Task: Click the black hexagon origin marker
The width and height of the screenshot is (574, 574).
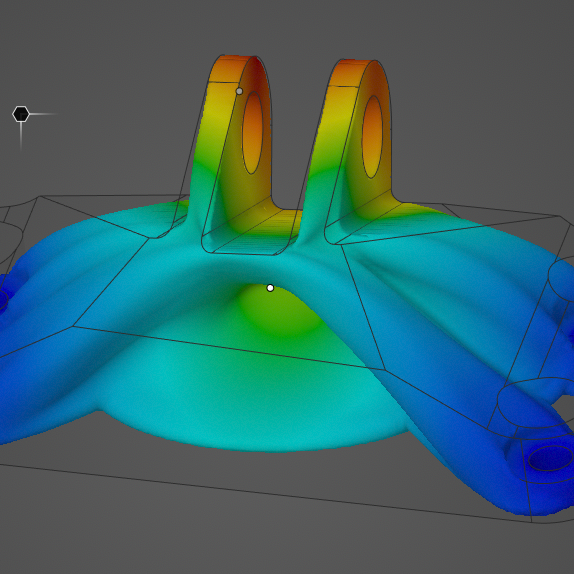Action: click(21, 114)
